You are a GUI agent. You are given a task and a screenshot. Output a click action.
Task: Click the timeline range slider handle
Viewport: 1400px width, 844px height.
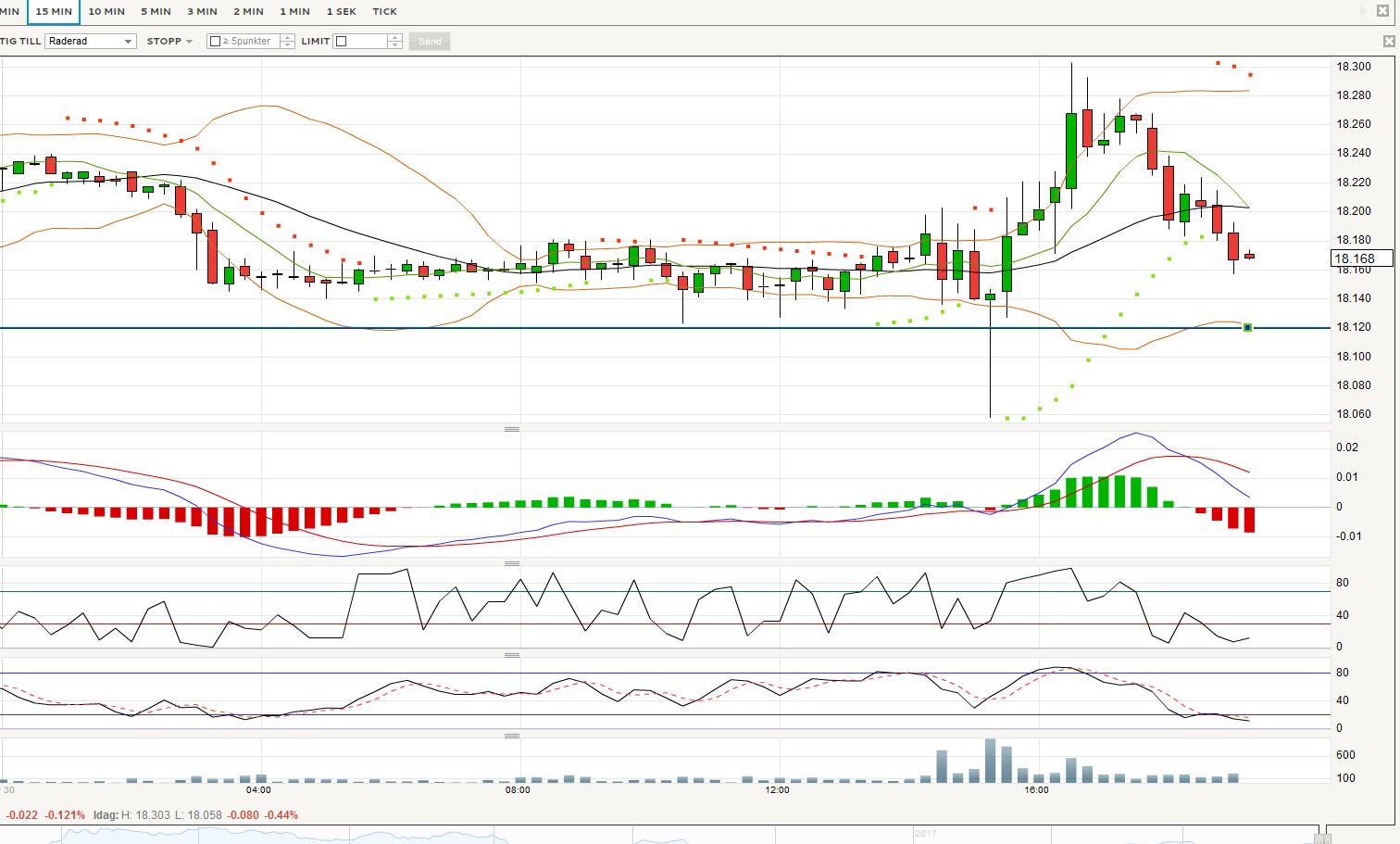tap(1322, 837)
